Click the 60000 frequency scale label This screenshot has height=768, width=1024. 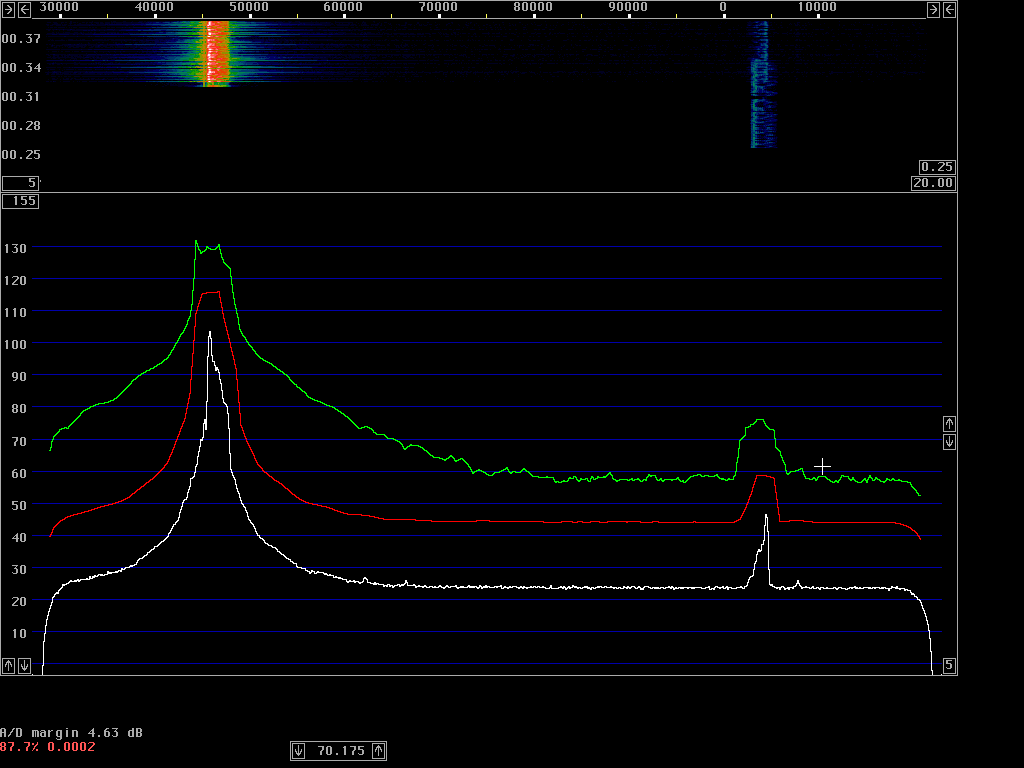click(x=344, y=7)
